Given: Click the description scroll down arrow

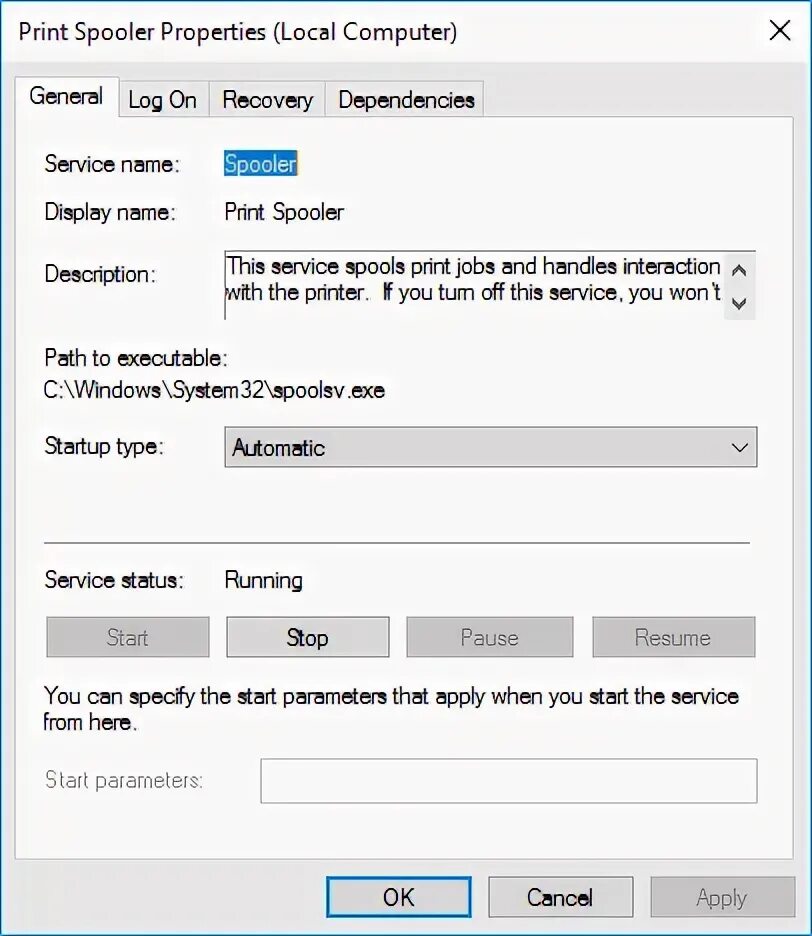Looking at the screenshot, I should click(x=739, y=303).
